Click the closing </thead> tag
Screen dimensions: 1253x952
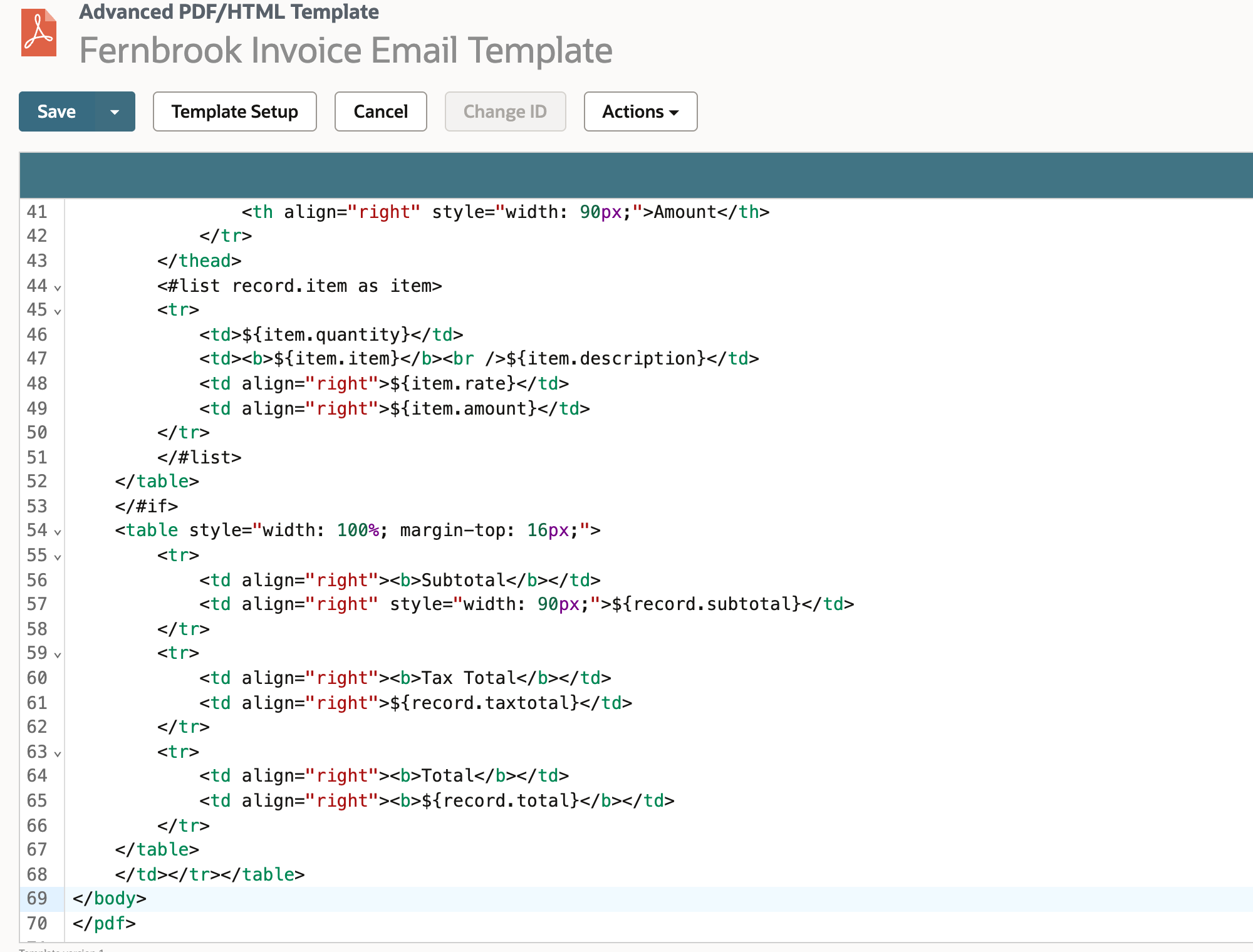tap(199, 261)
